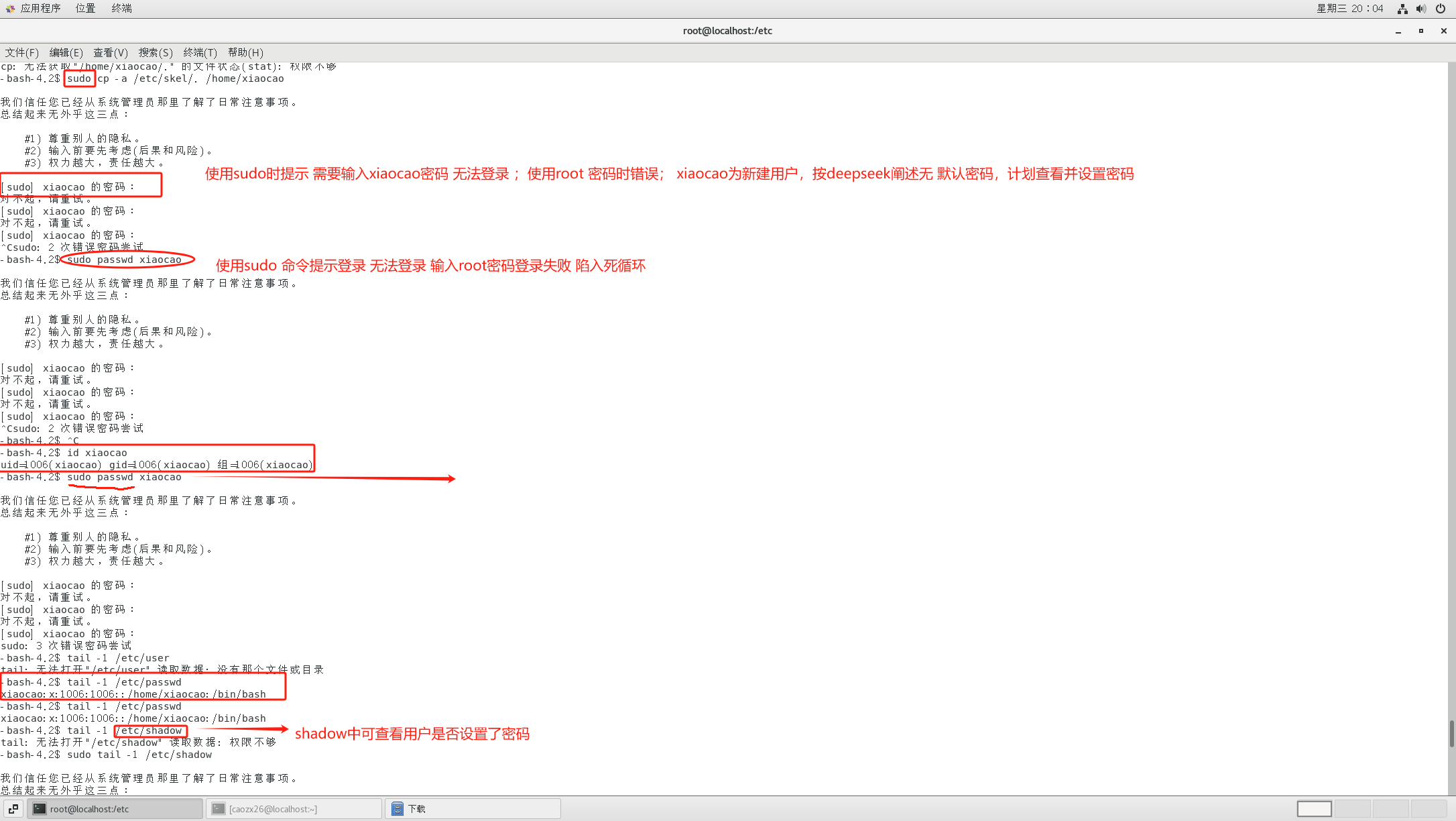Click the clock showing 星期三 20:04

[1349, 9]
